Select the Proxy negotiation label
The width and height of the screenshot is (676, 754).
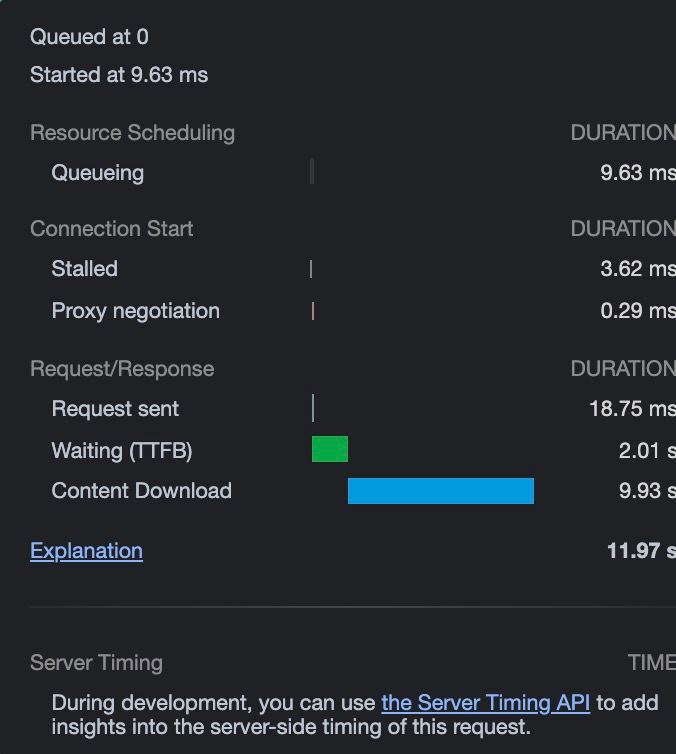click(x=136, y=311)
